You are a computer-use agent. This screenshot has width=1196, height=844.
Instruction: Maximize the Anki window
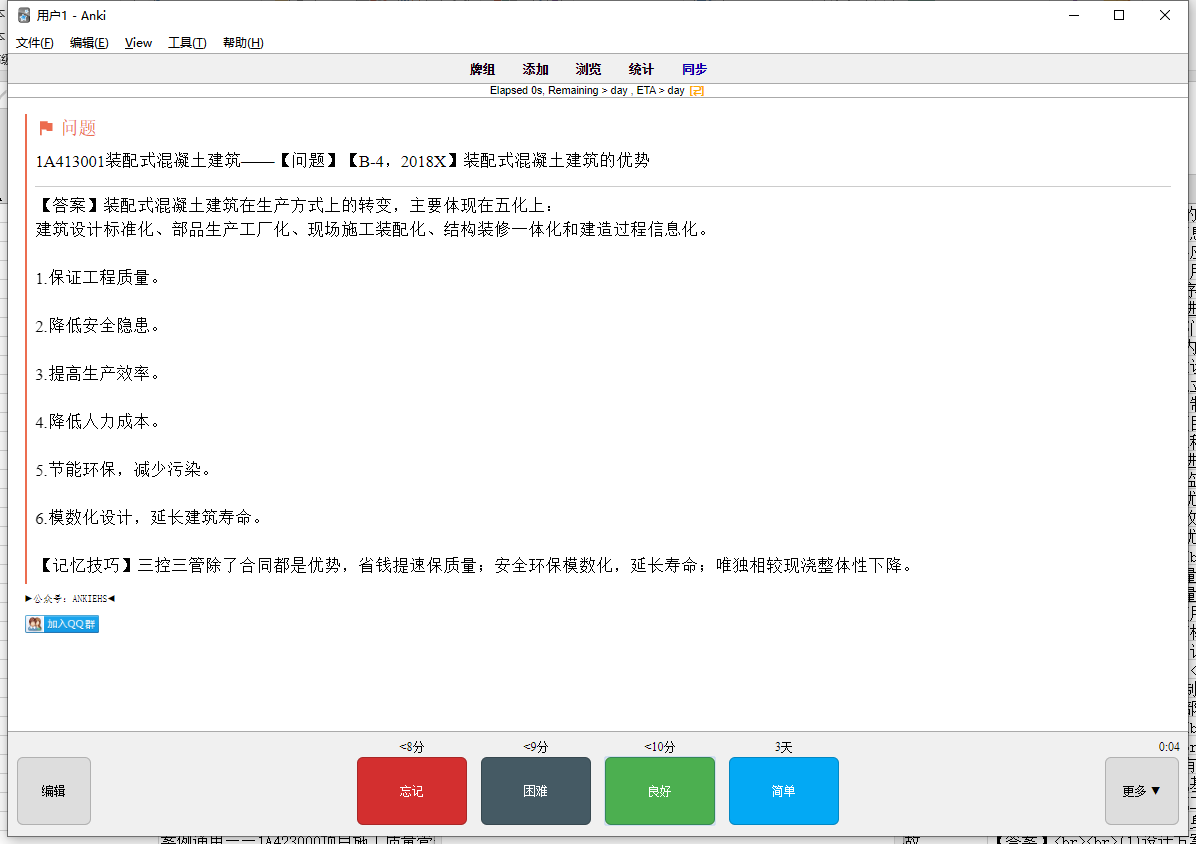1119,15
